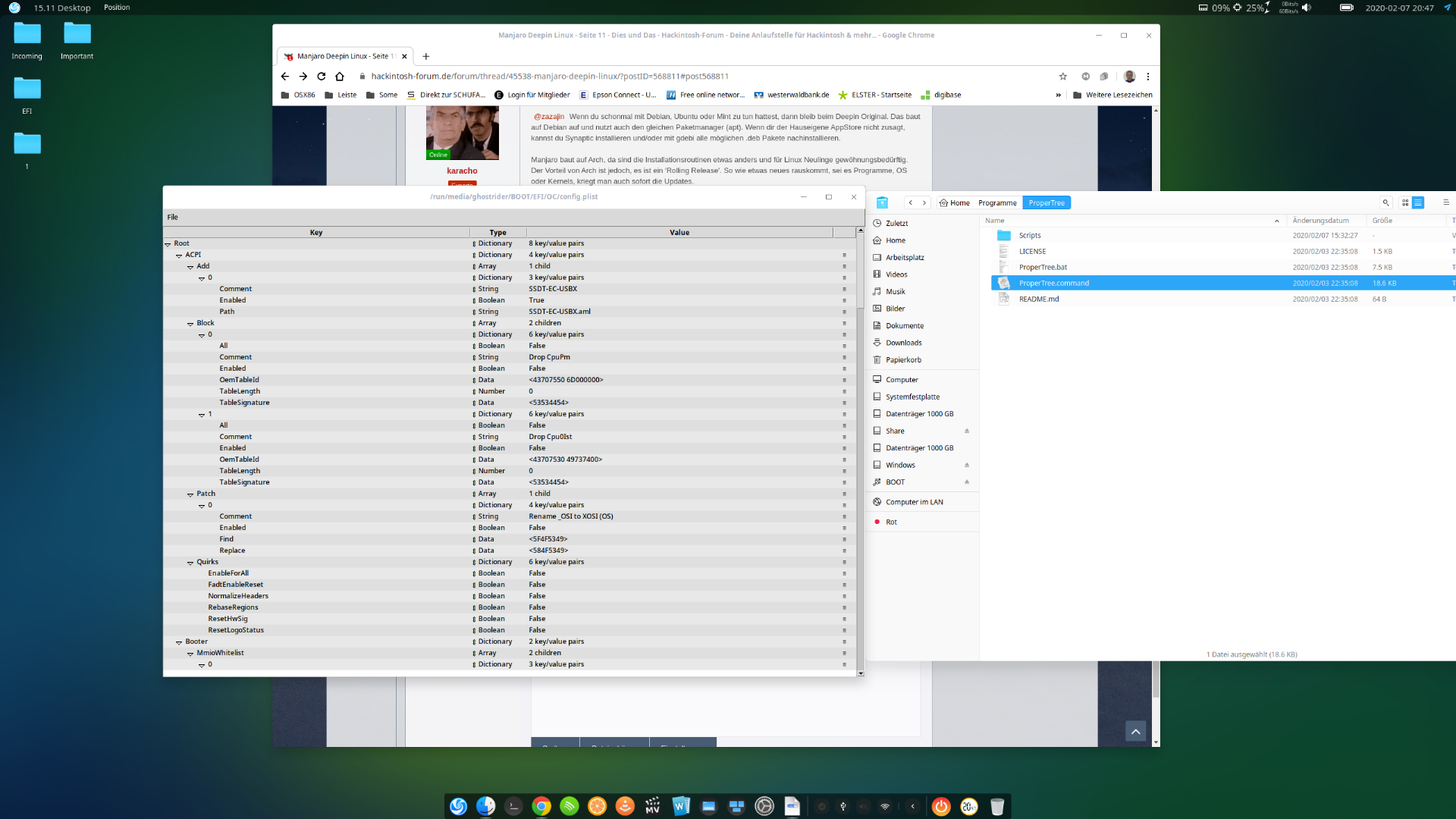Switch file manager to icon grid view

click(x=1405, y=202)
